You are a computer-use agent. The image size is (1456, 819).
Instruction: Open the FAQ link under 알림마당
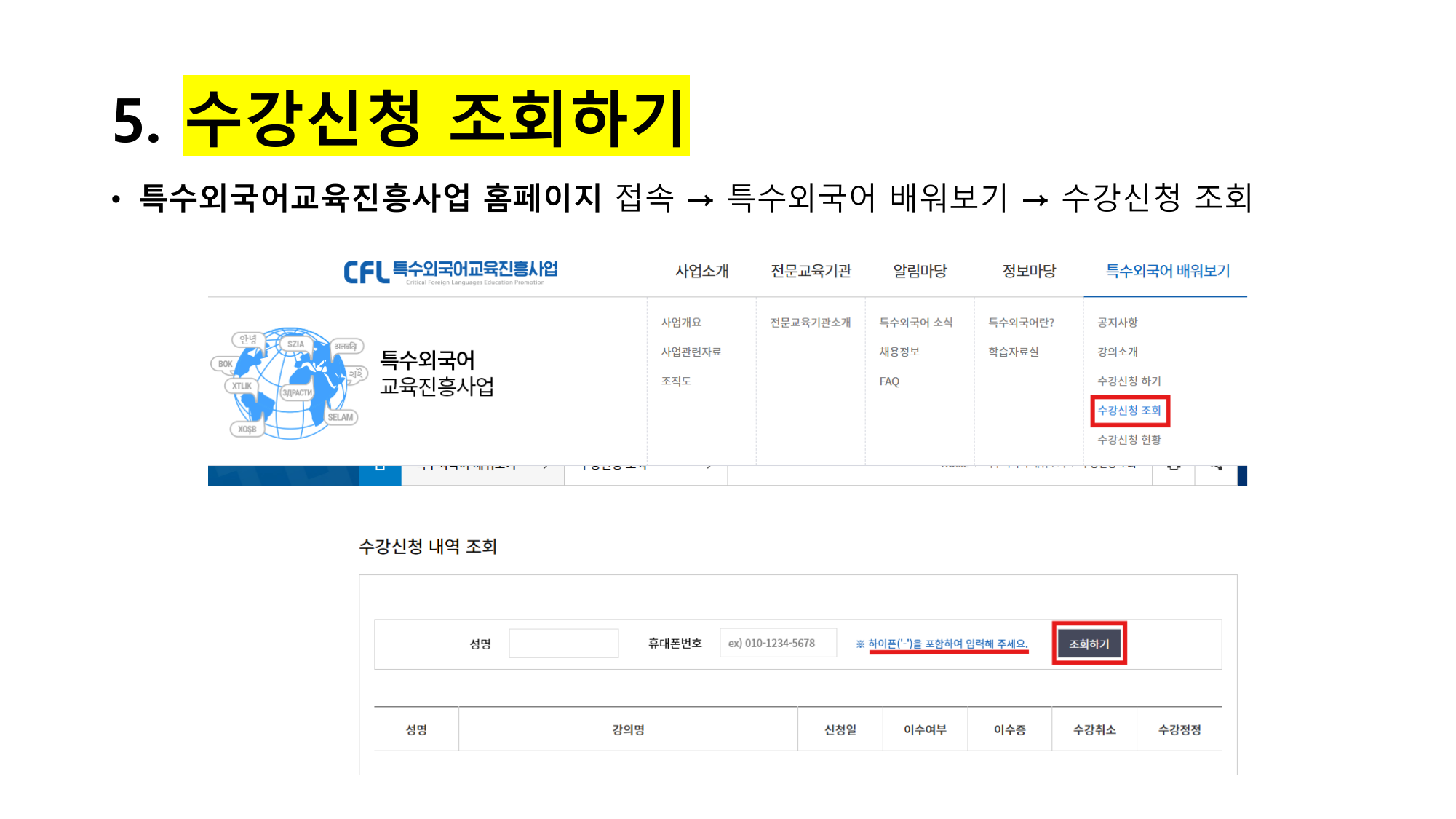889,381
